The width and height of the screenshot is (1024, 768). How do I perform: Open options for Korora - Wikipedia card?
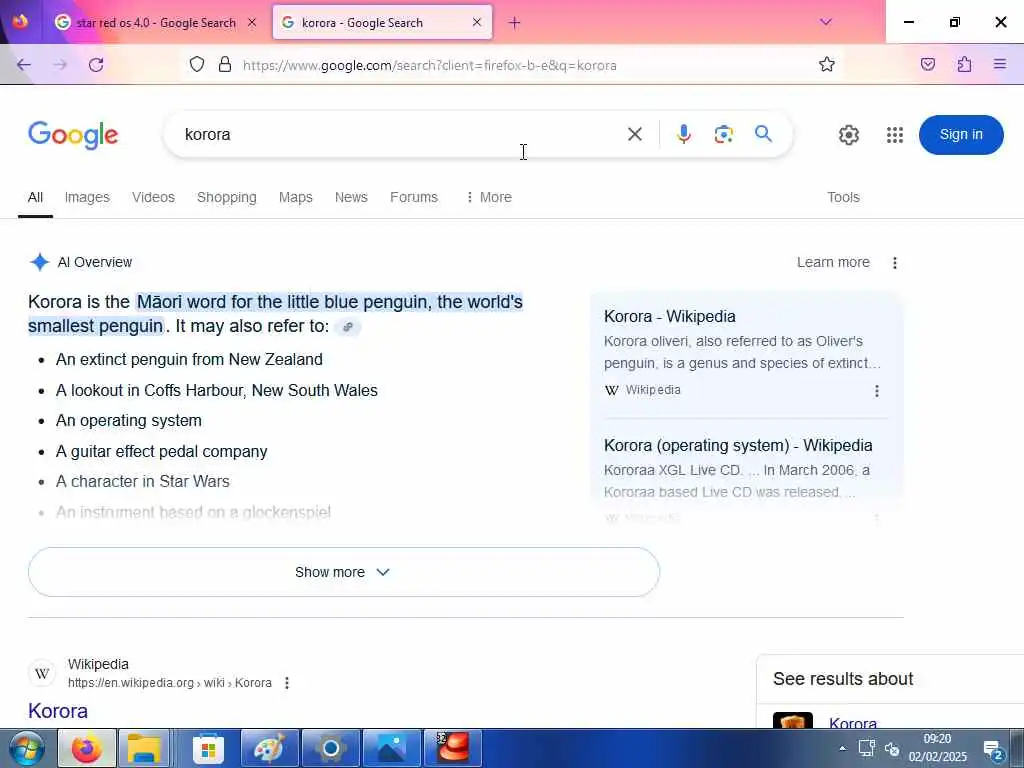pos(876,391)
